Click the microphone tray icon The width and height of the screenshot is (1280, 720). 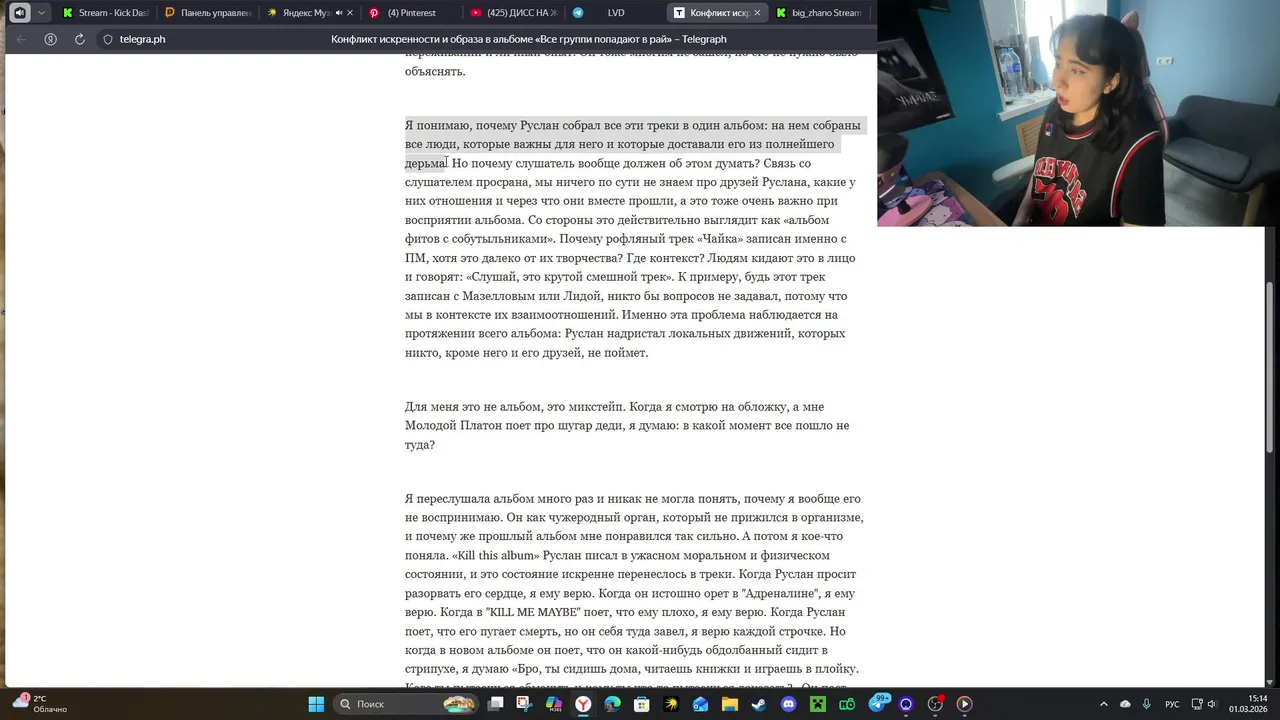(x=1146, y=704)
